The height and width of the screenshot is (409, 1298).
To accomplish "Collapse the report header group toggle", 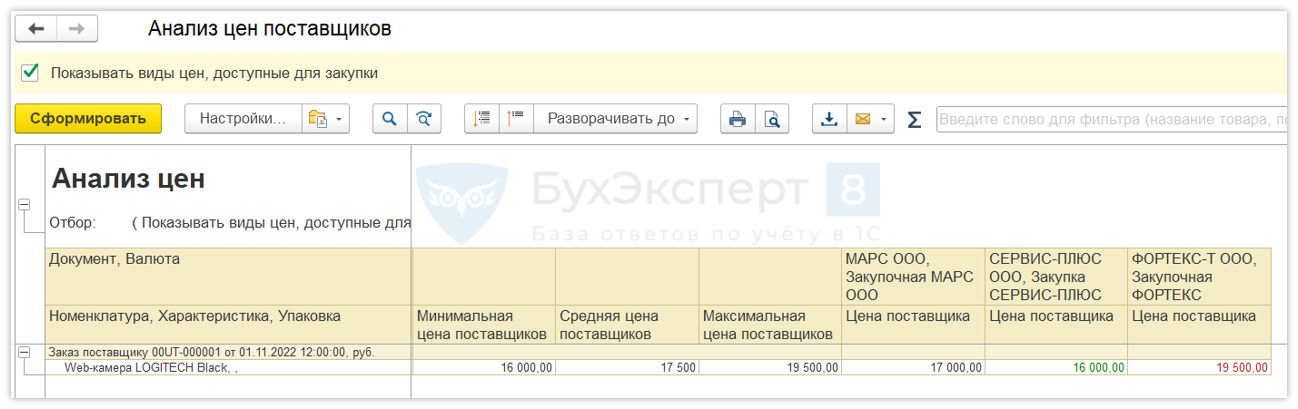I will tap(23, 204).
